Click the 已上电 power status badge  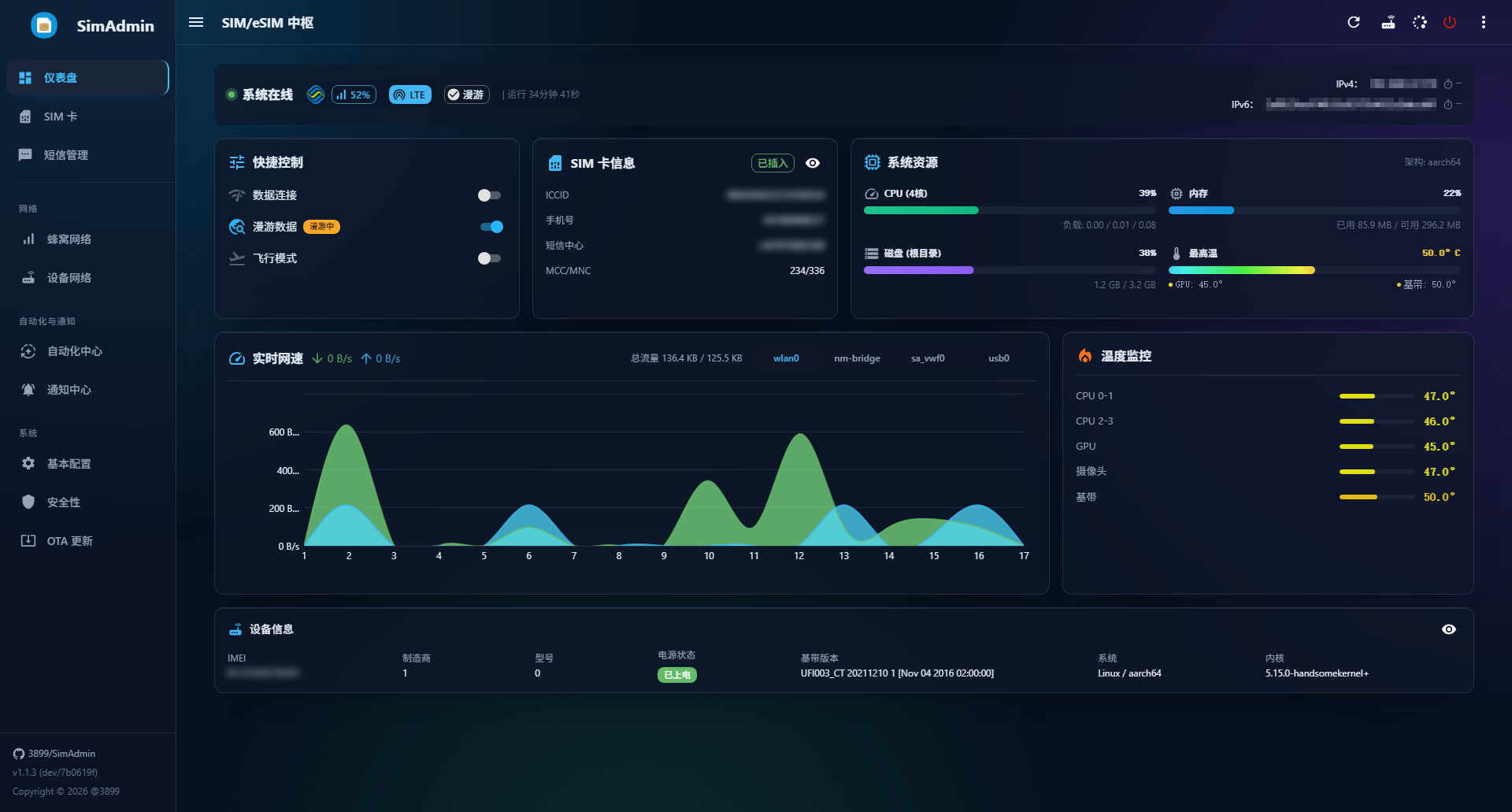click(x=677, y=675)
